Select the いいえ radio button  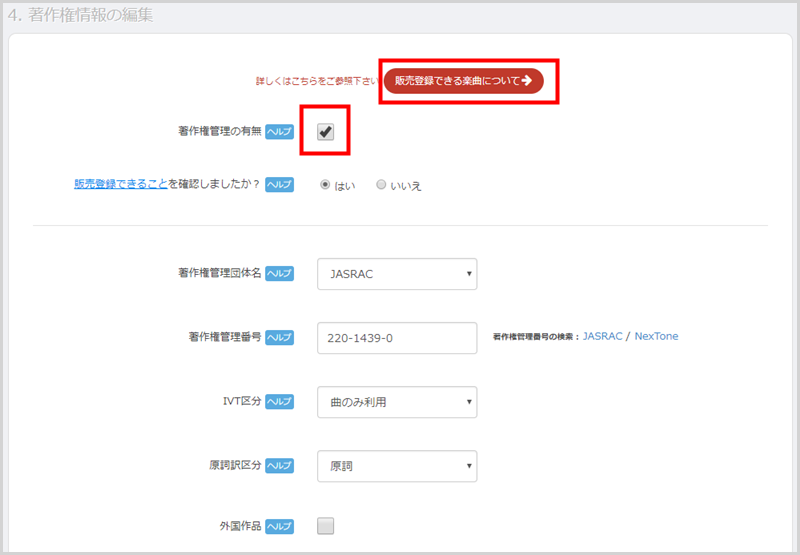tap(381, 185)
